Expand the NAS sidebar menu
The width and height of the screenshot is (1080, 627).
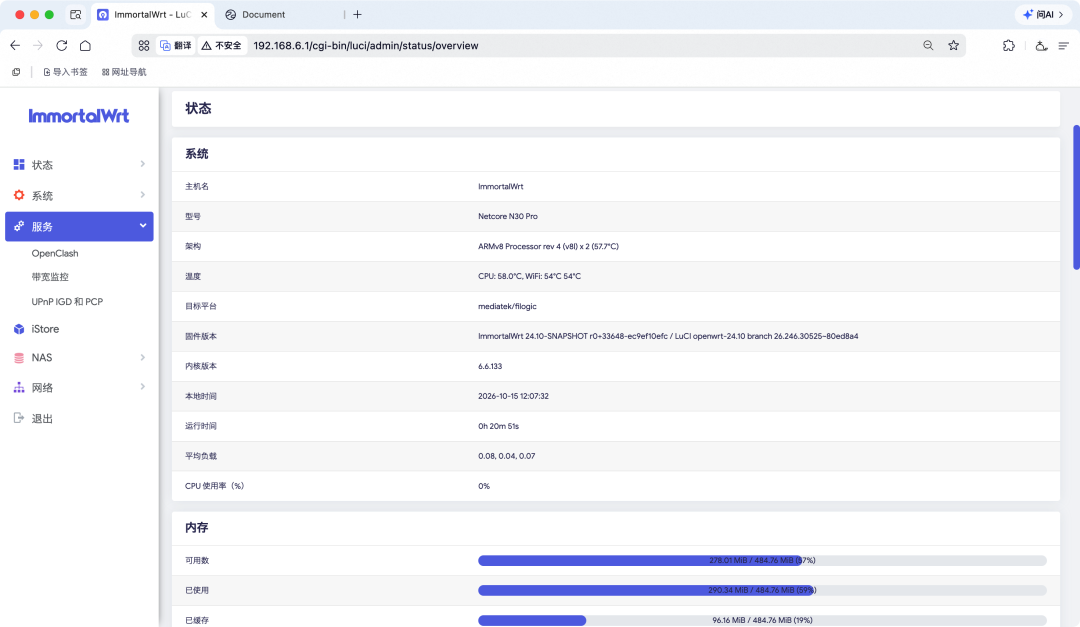point(79,358)
